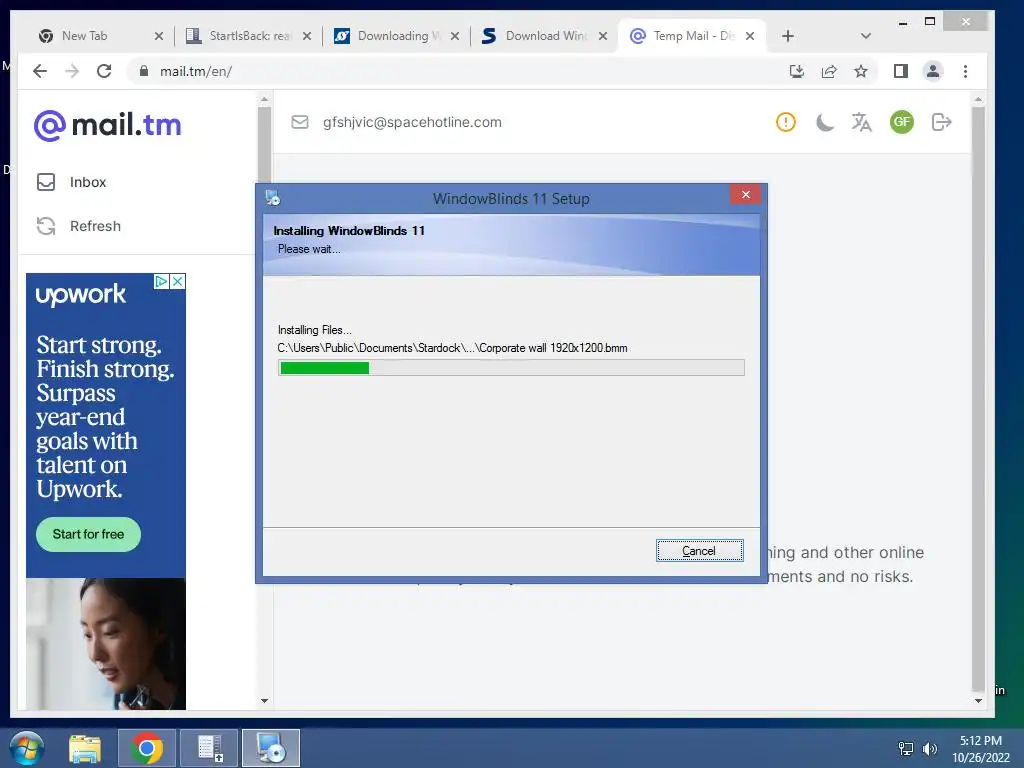Open File Explorer from taskbar
The image size is (1024, 768).
coord(85,748)
